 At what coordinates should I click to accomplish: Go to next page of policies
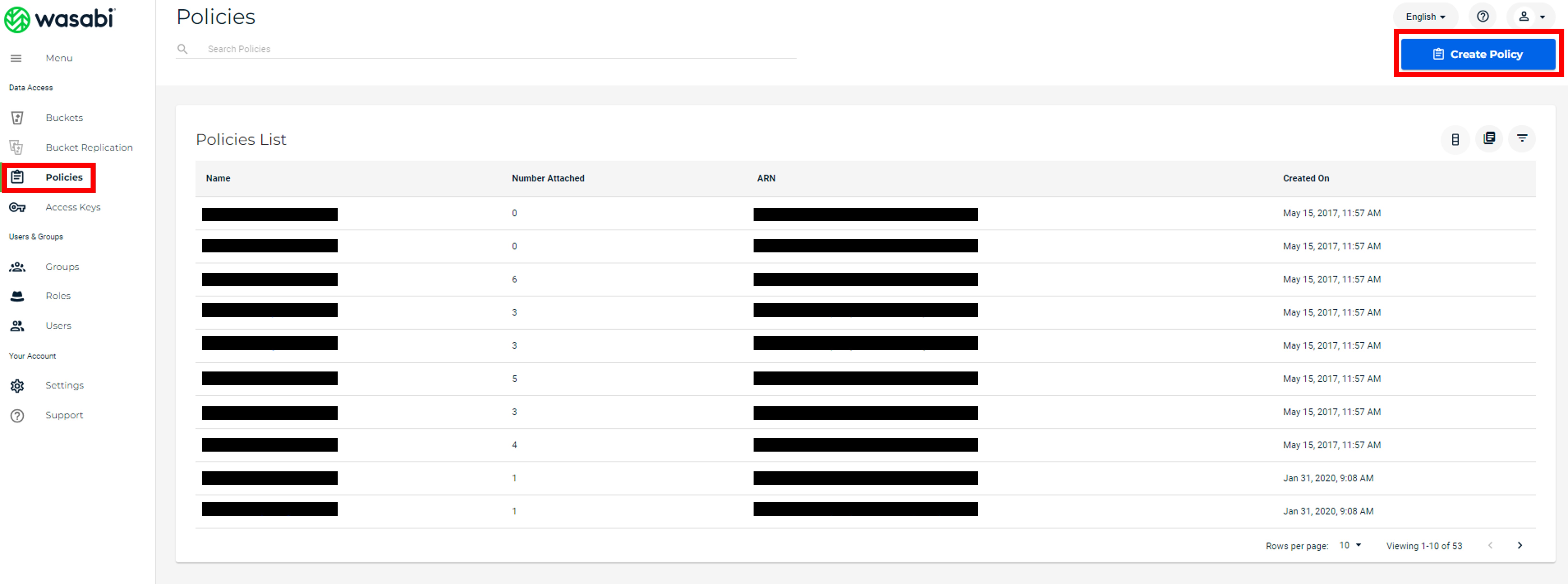point(1520,546)
